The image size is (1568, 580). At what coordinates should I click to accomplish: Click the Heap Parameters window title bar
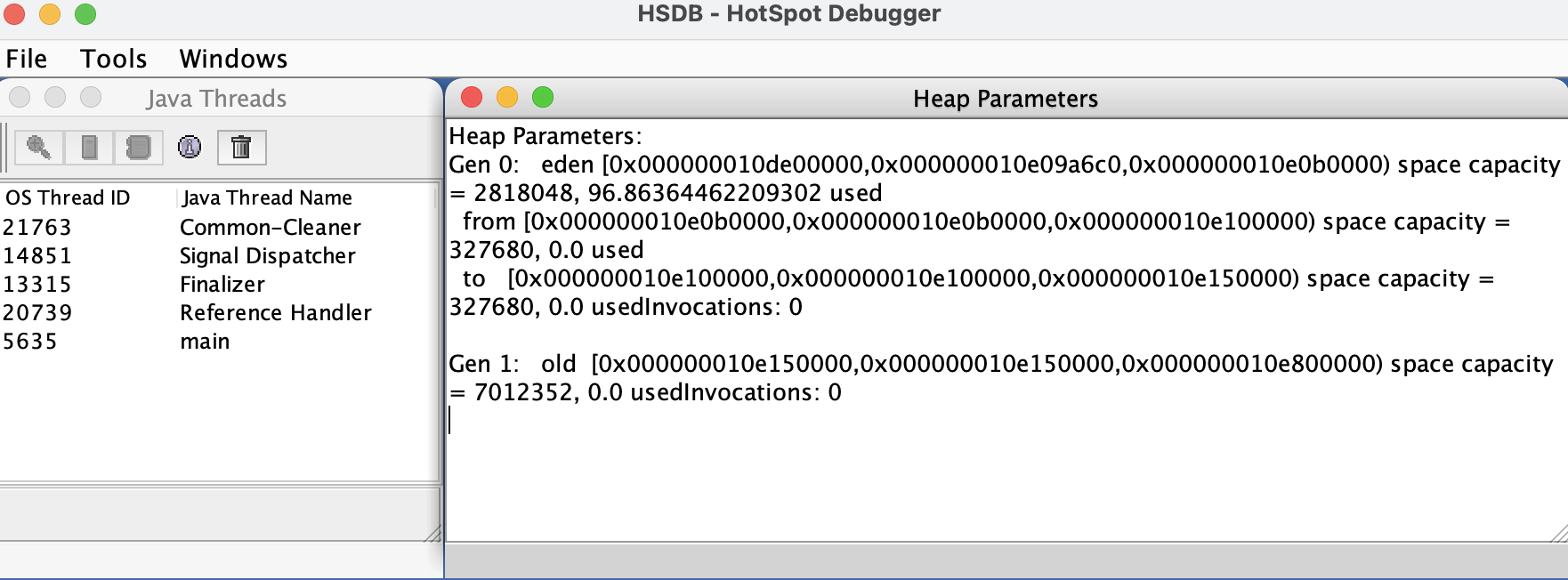1006,98
